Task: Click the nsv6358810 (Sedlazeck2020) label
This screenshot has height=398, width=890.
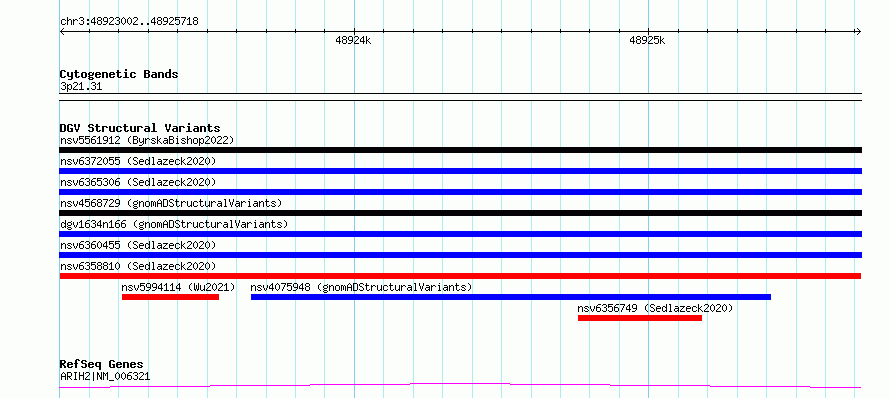Action: point(138,266)
